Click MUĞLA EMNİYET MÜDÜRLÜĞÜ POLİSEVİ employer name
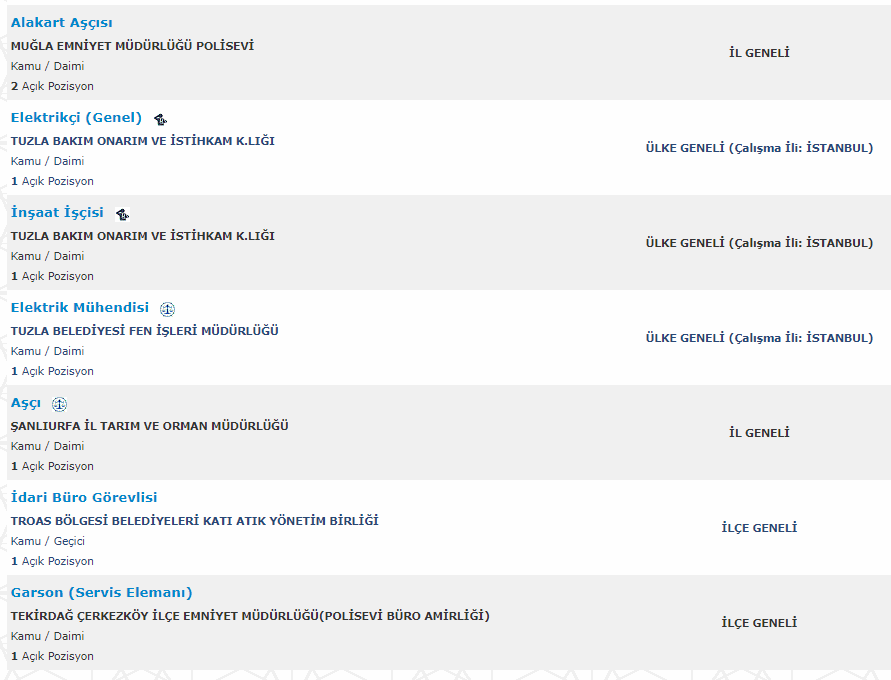Viewport: 891px width, 680px height. 132,46
